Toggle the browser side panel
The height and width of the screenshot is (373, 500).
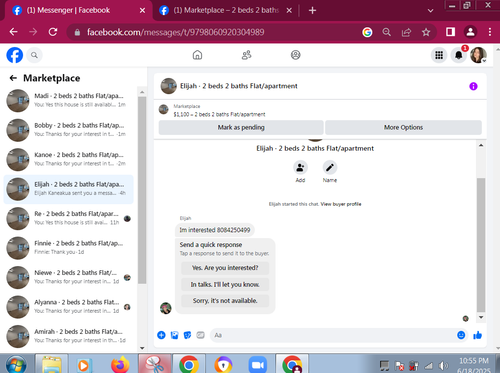point(450,32)
